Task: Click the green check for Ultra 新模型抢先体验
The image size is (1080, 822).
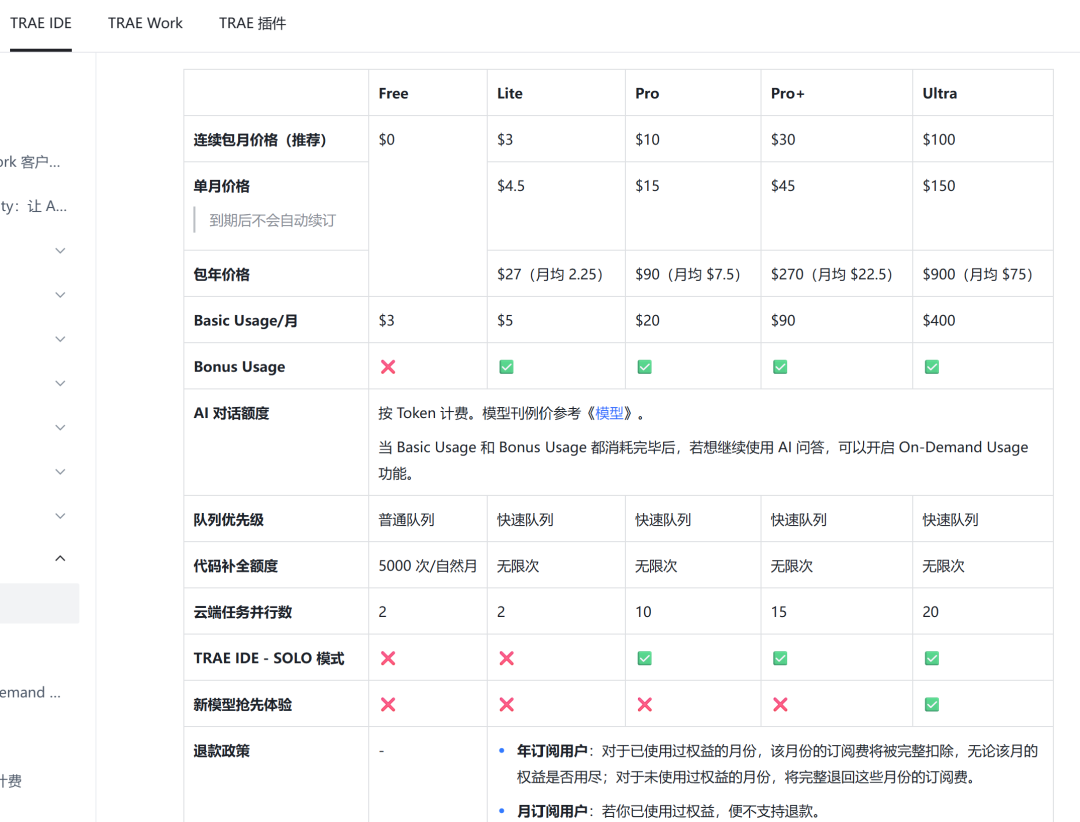Action: (932, 704)
